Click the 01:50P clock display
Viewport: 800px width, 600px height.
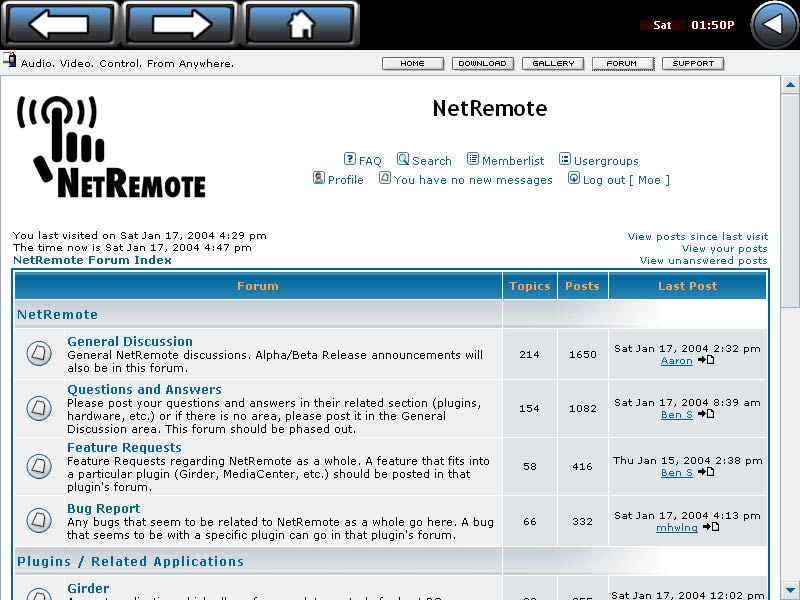(713, 25)
